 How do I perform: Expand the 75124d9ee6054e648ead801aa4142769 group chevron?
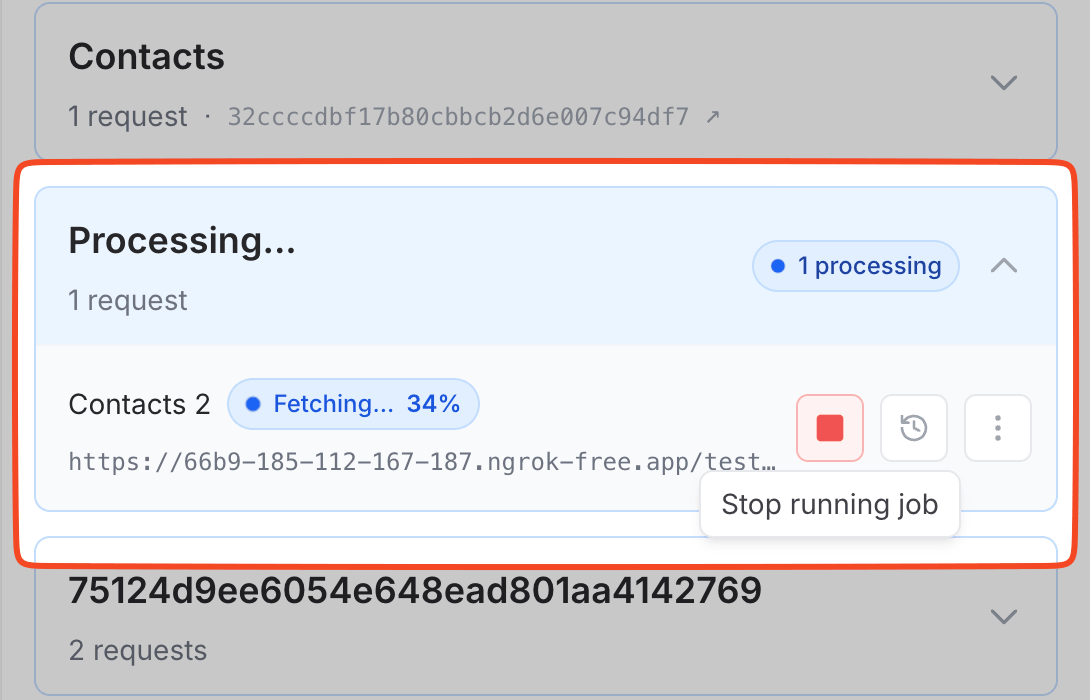[1003, 616]
